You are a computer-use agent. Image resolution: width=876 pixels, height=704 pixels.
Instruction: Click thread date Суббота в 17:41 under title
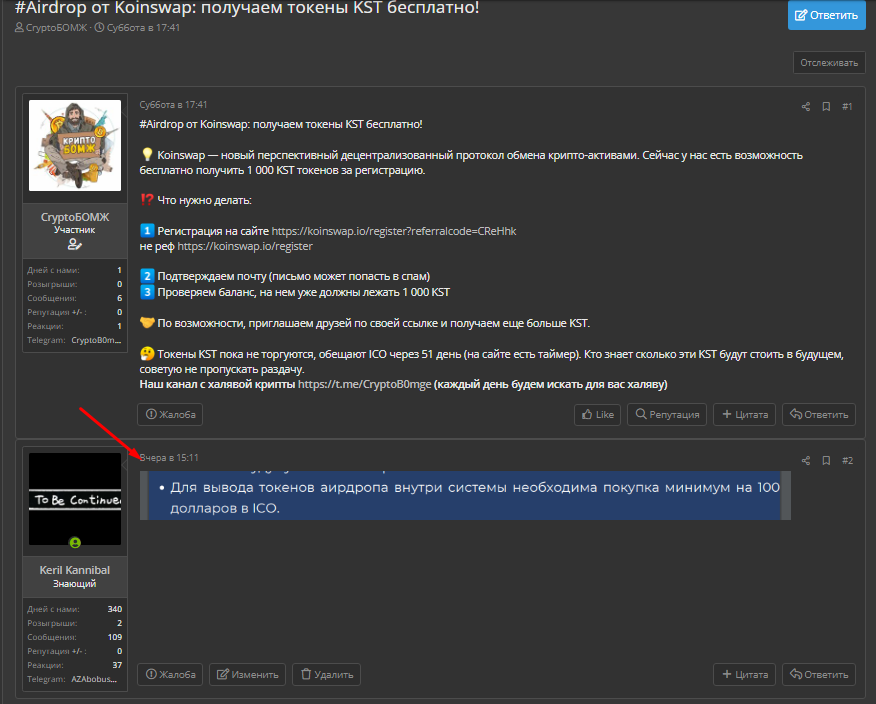click(143, 27)
